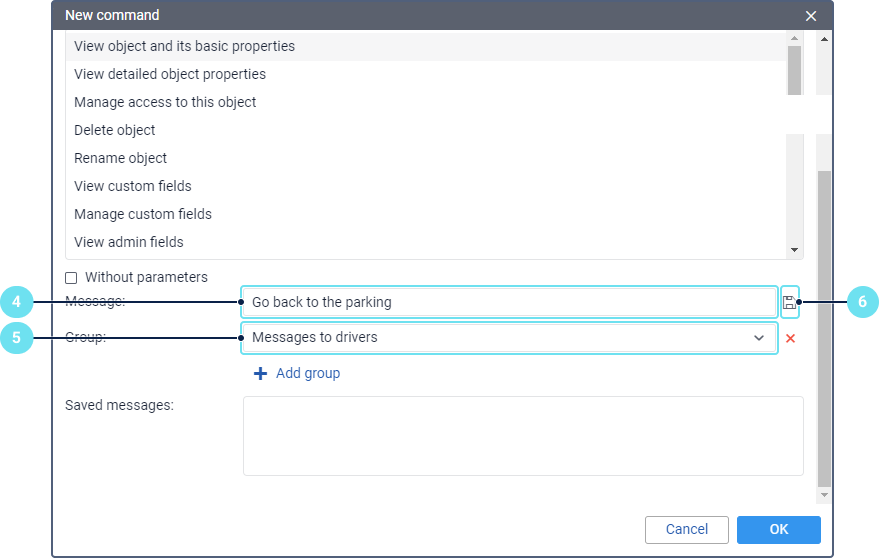Choose Manage access to this object

[x=165, y=102]
